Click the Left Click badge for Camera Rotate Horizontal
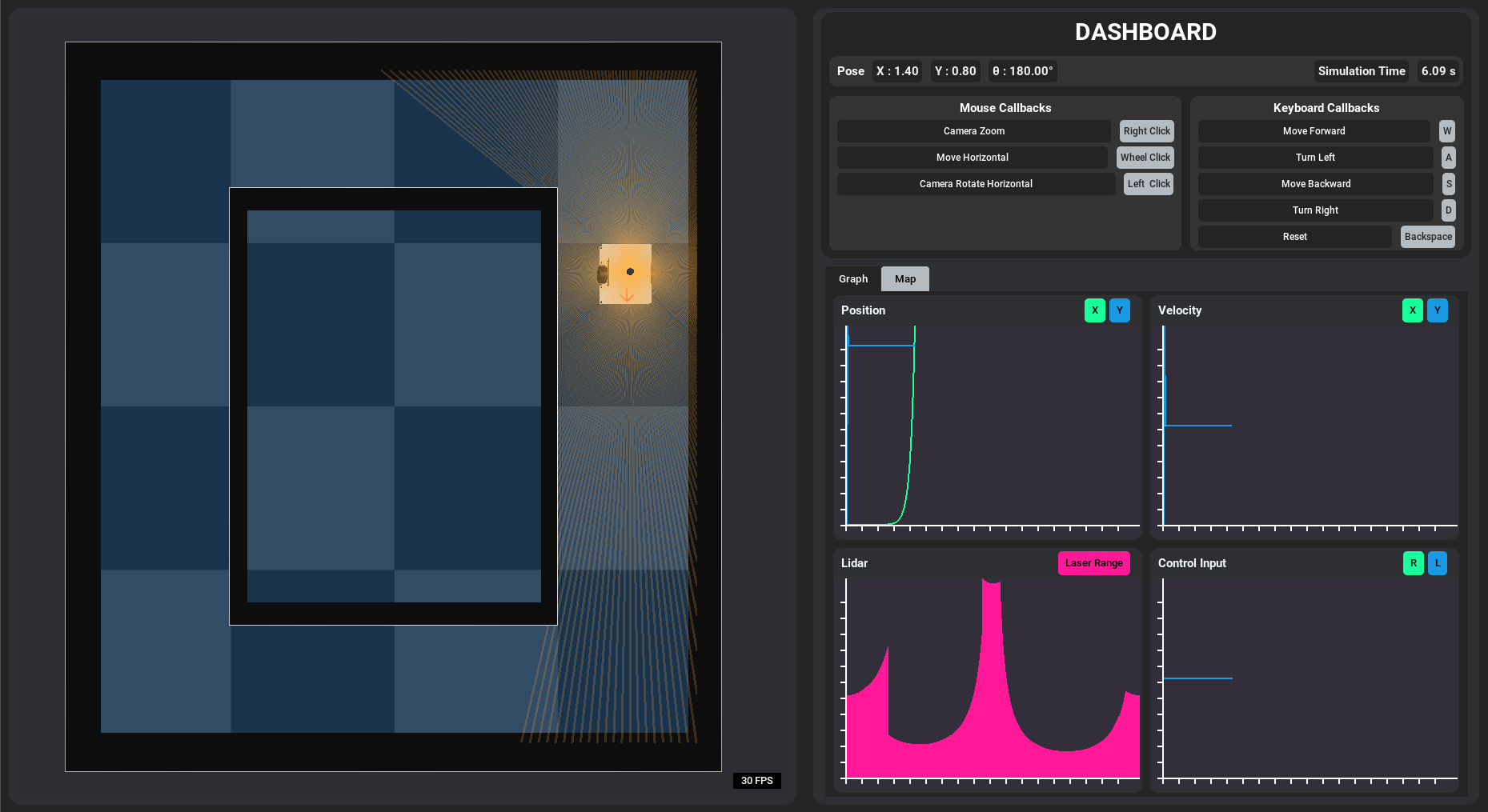The image size is (1488, 812). [x=1149, y=184]
